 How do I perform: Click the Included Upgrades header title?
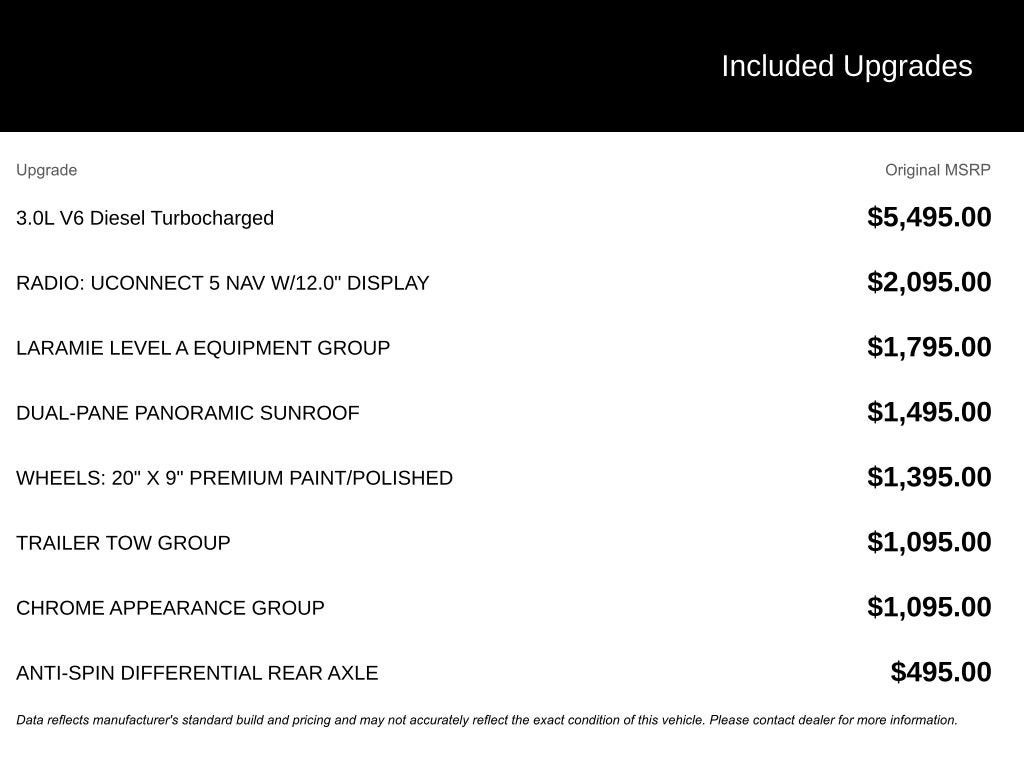coord(846,67)
